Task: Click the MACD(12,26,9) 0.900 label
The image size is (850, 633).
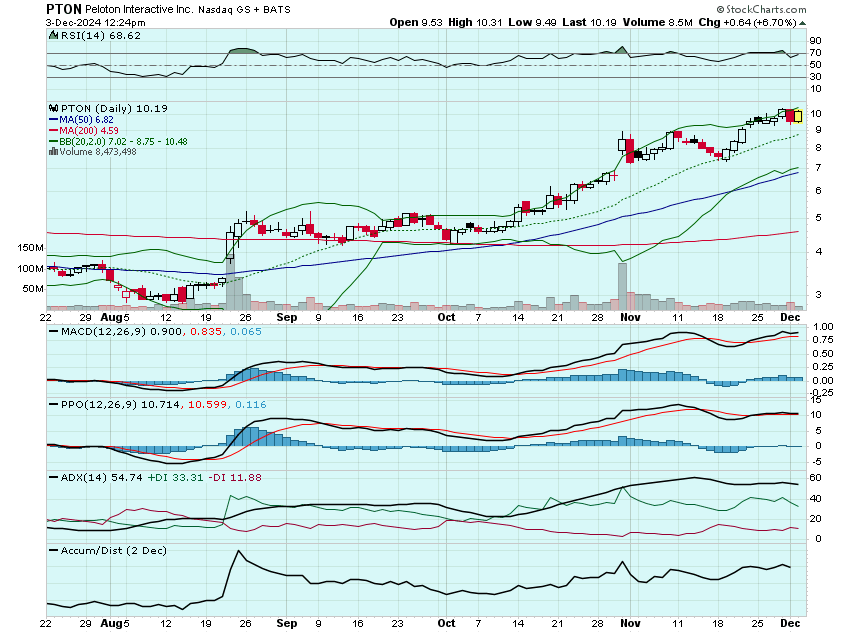Action: point(121,331)
